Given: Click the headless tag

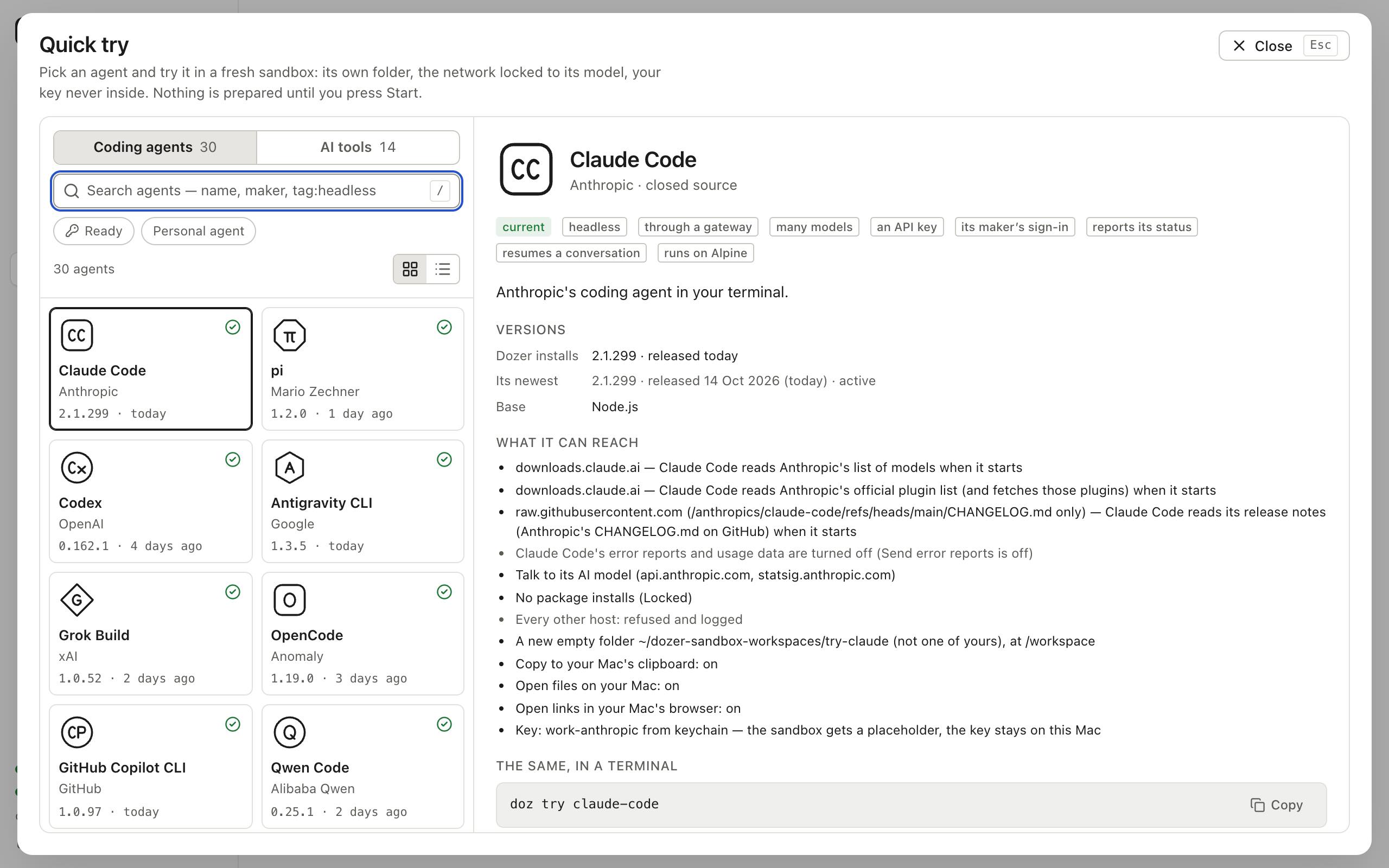Looking at the screenshot, I should click(594, 227).
